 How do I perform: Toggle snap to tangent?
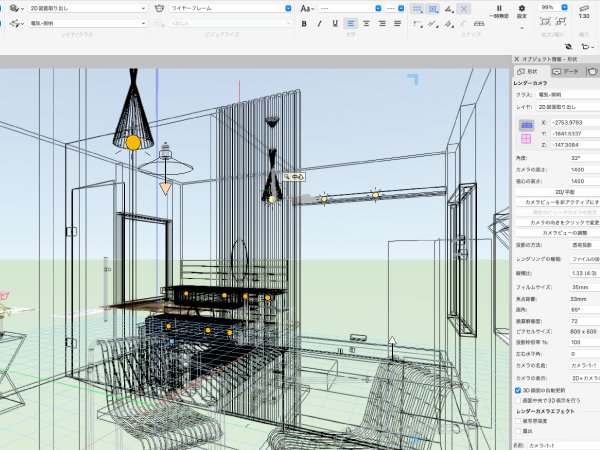click(x=464, y=24)
